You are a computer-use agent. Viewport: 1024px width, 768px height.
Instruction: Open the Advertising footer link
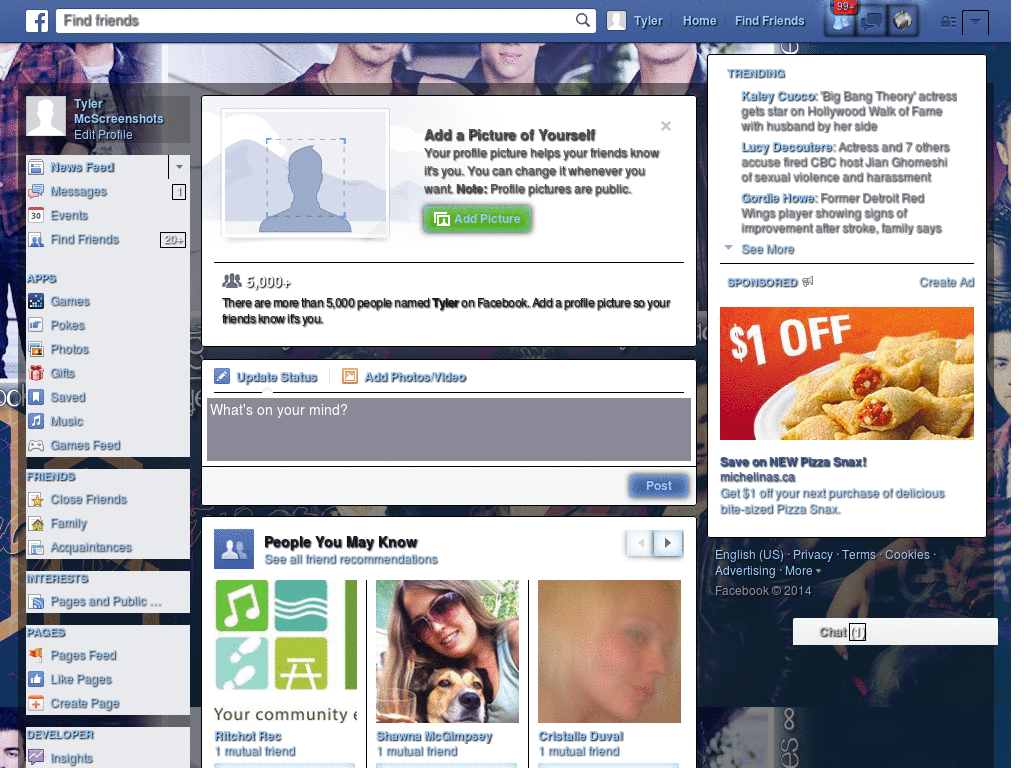coord(744,571)
